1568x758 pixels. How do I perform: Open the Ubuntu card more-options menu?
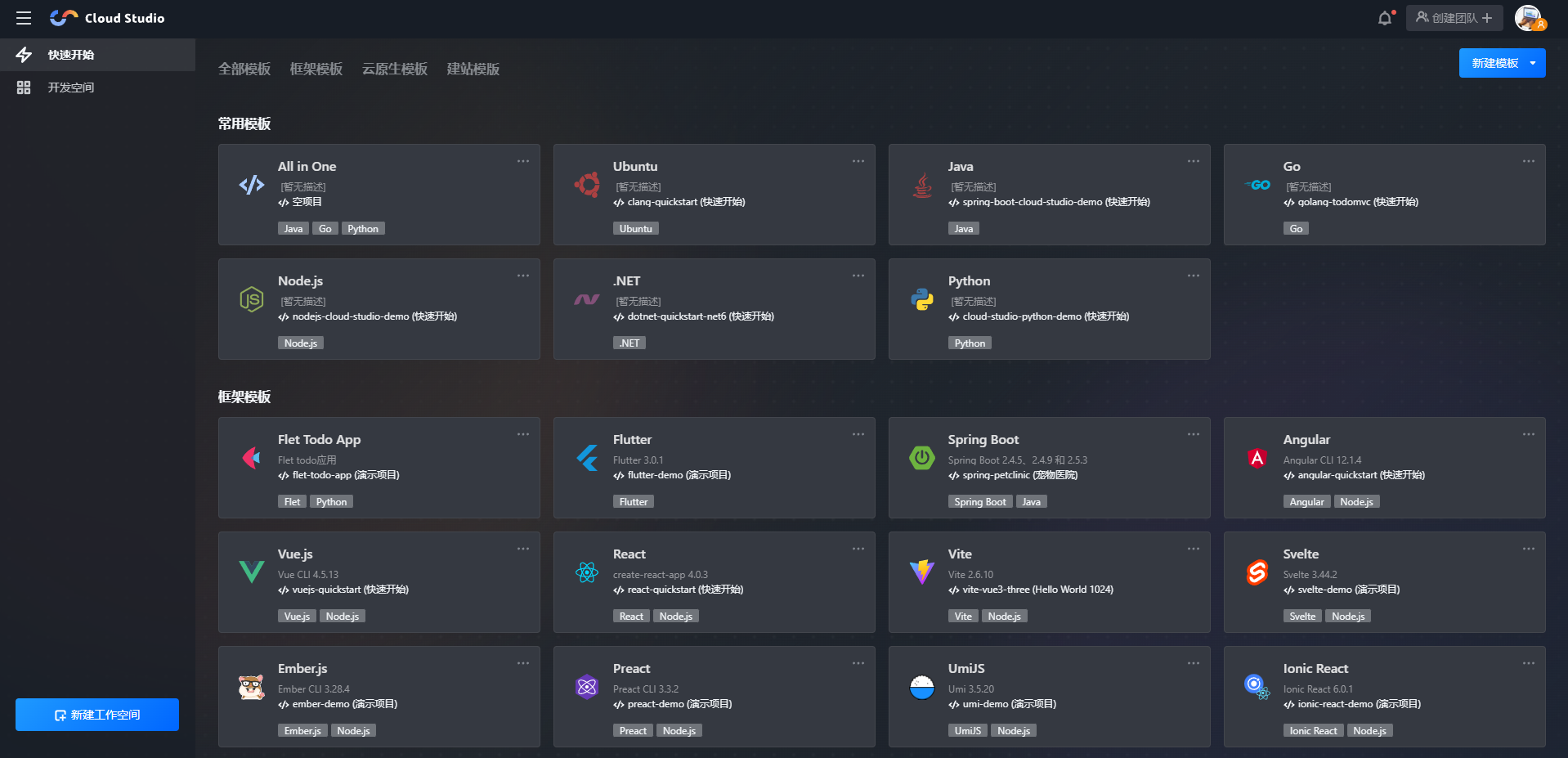pyautogui.click(x=858, y=161)
